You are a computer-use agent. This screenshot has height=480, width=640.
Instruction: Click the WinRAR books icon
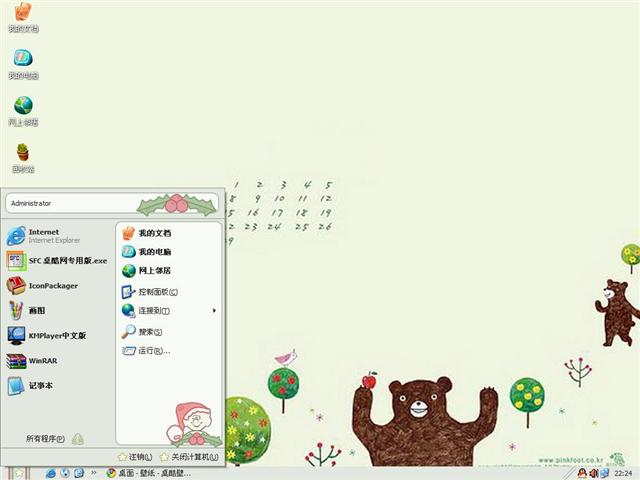pos(16,361)
